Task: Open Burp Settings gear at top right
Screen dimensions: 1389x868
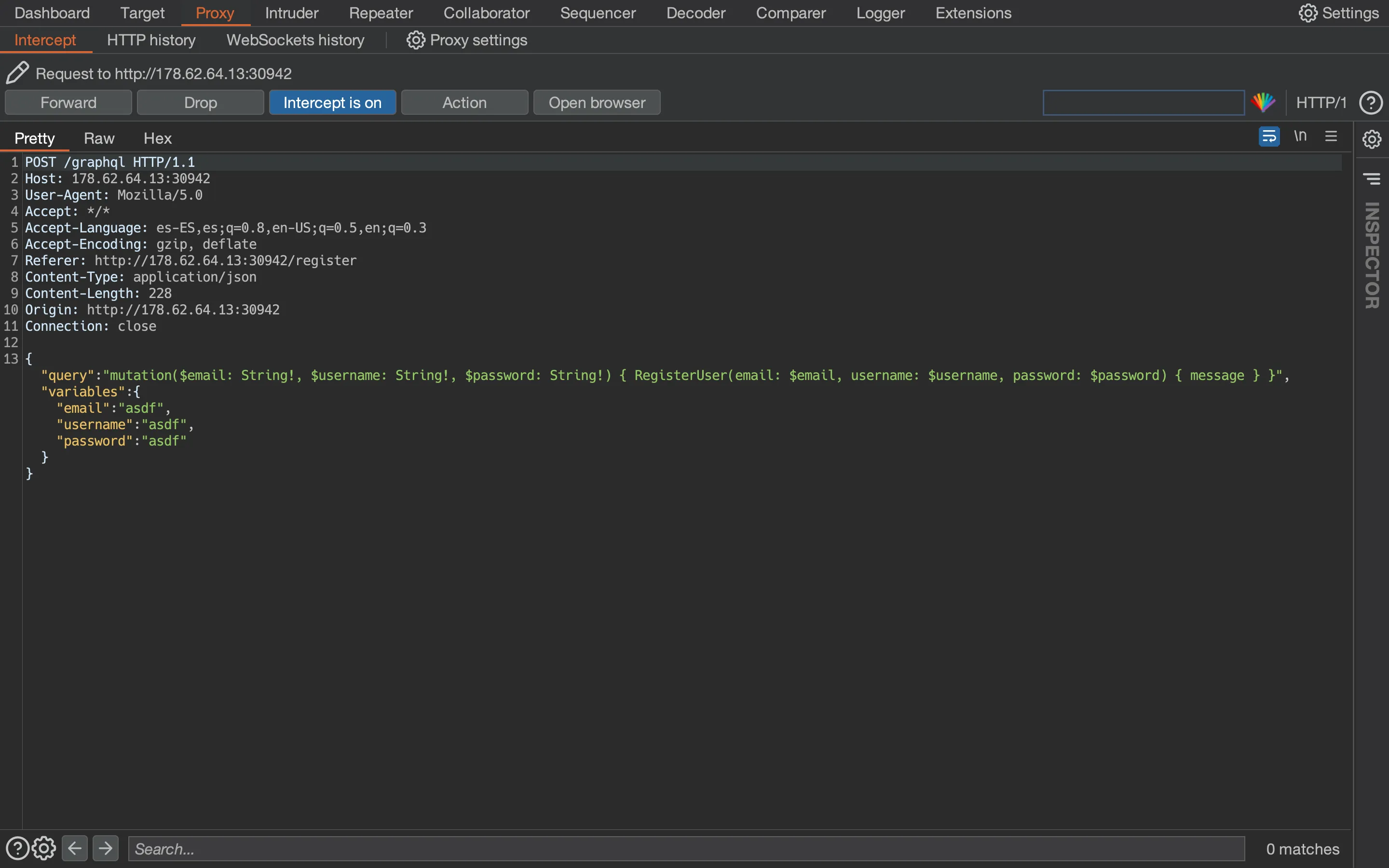Action: tap(1338, 13)
